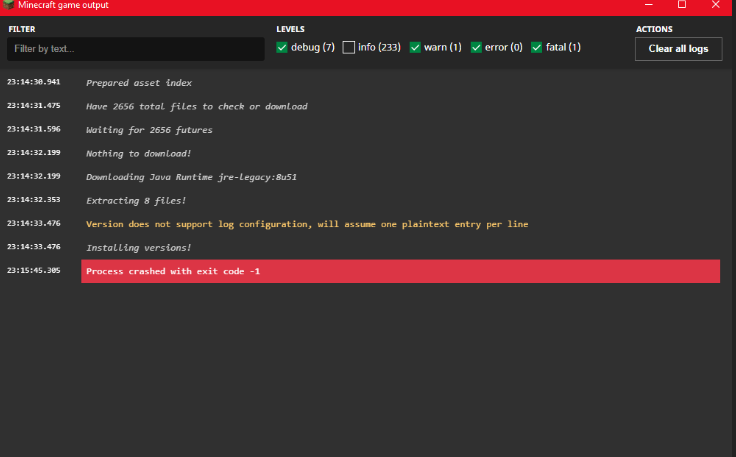Viewport: 736px width, 457px height.
Task: Focus the Filter by text input field
Action: click(136, 49)
